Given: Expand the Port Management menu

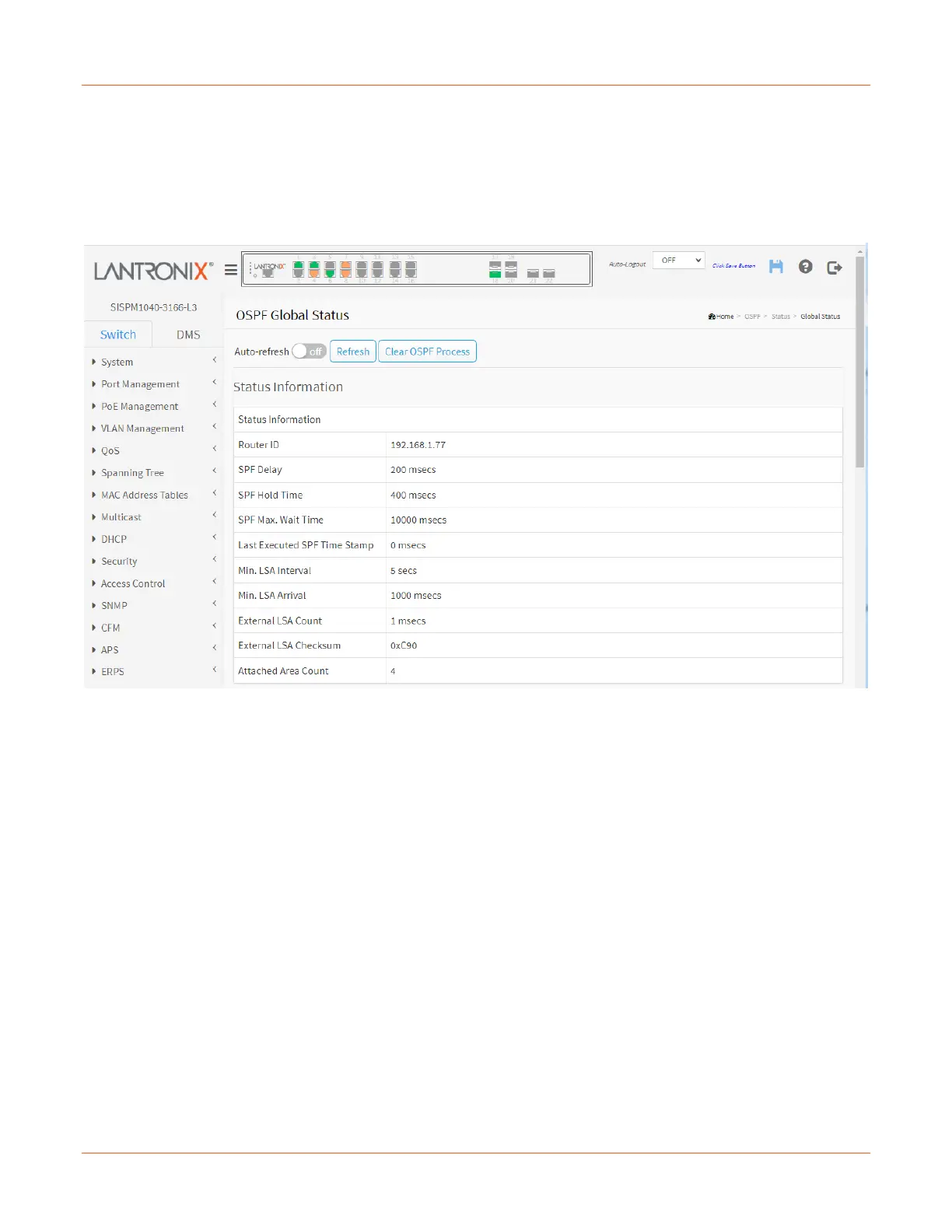Looking at the screenshot, I should [x=154, y=384].
